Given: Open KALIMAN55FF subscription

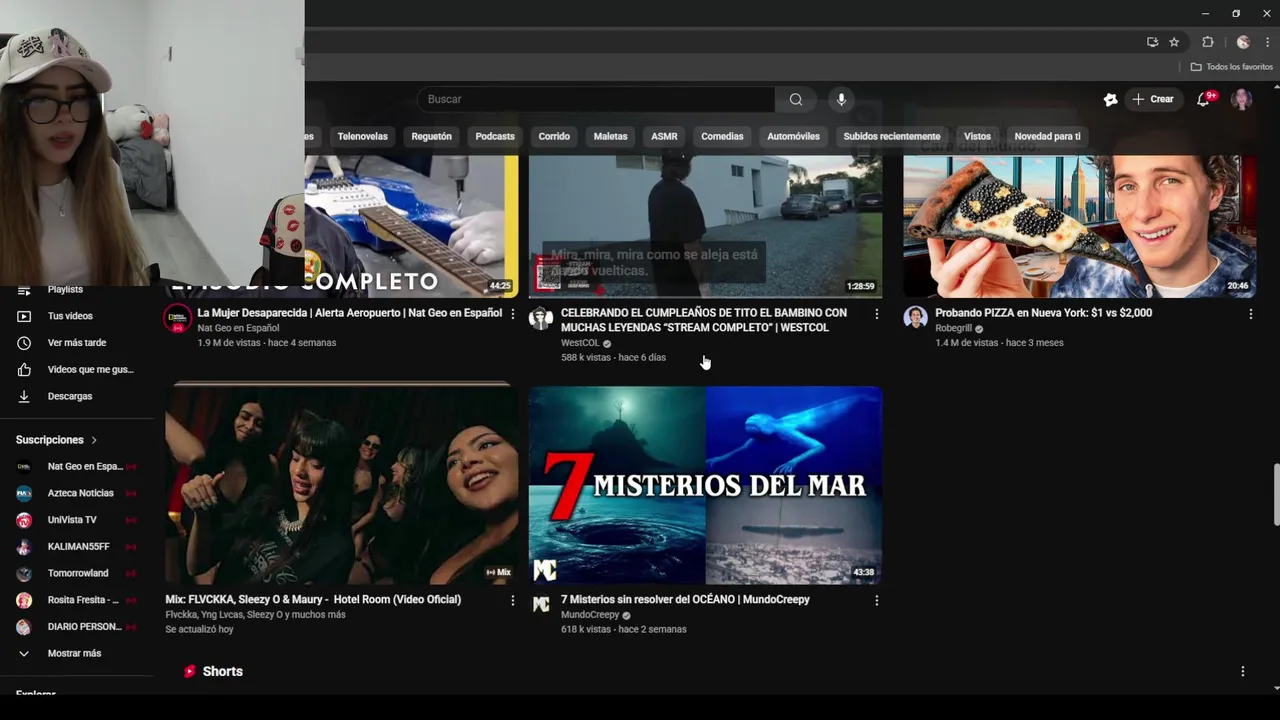Looking at the screenshot, I should pyautogui.click(x=78, y=547).
